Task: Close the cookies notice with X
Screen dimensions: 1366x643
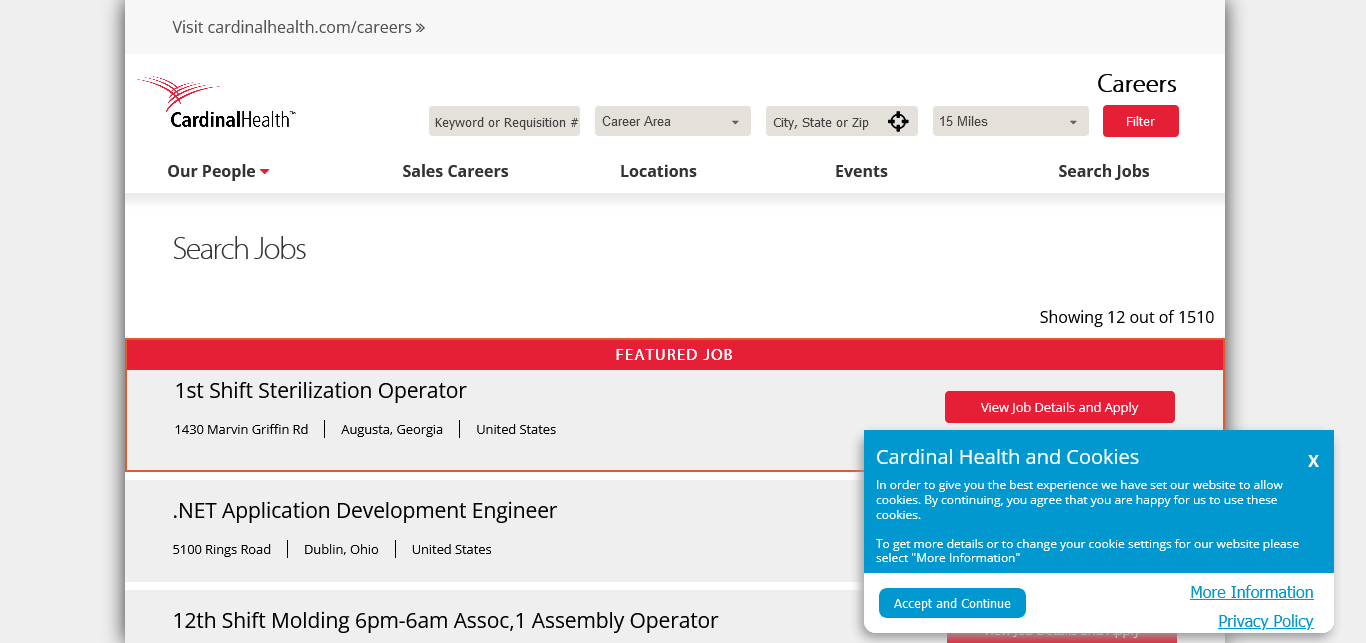Action: [1313, 461]
